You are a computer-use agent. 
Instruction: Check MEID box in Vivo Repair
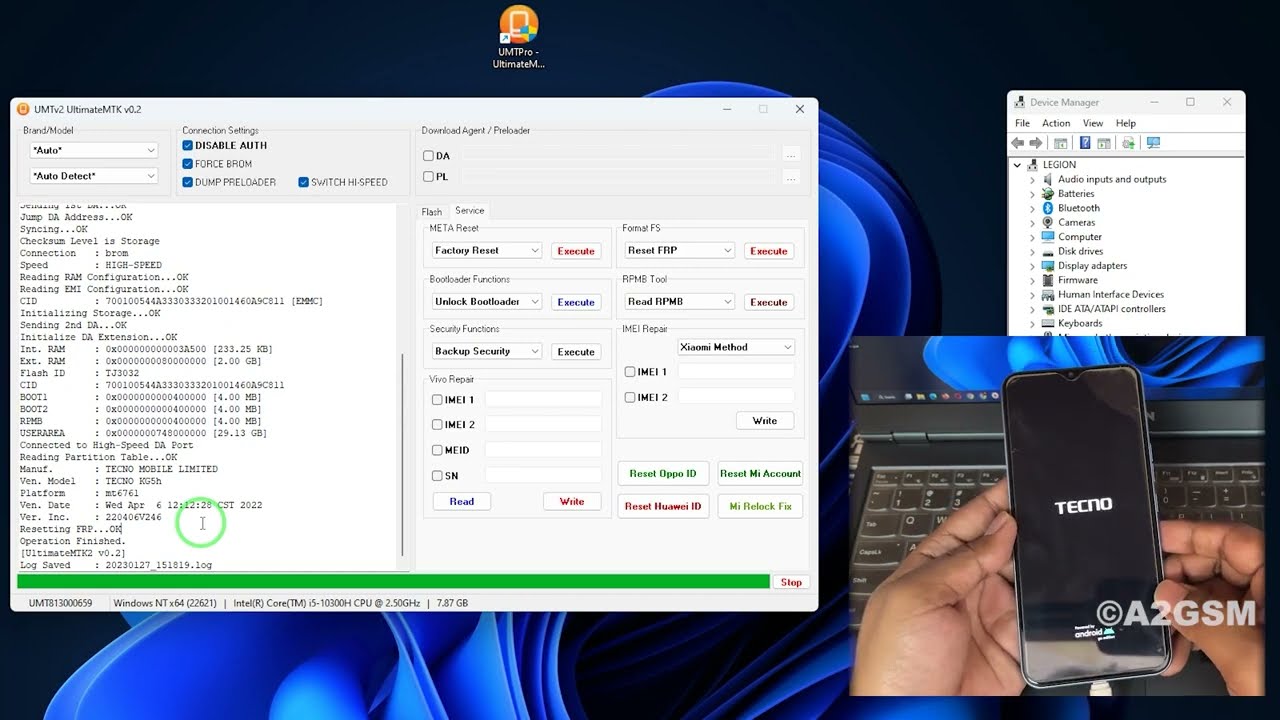[437, 450]
